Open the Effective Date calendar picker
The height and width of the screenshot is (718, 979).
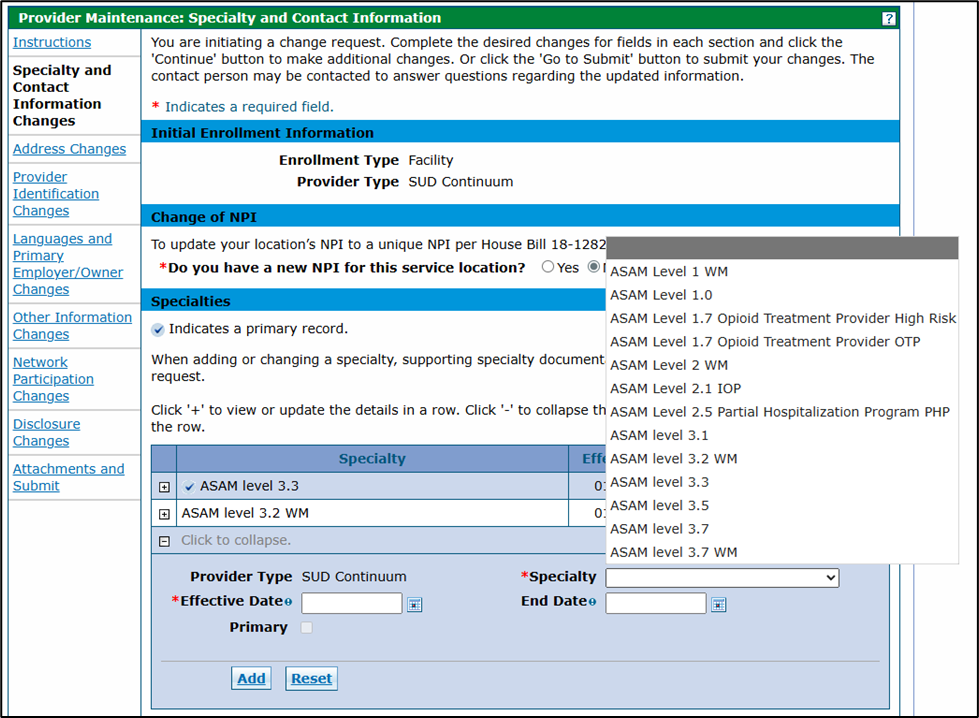point(414,603)
